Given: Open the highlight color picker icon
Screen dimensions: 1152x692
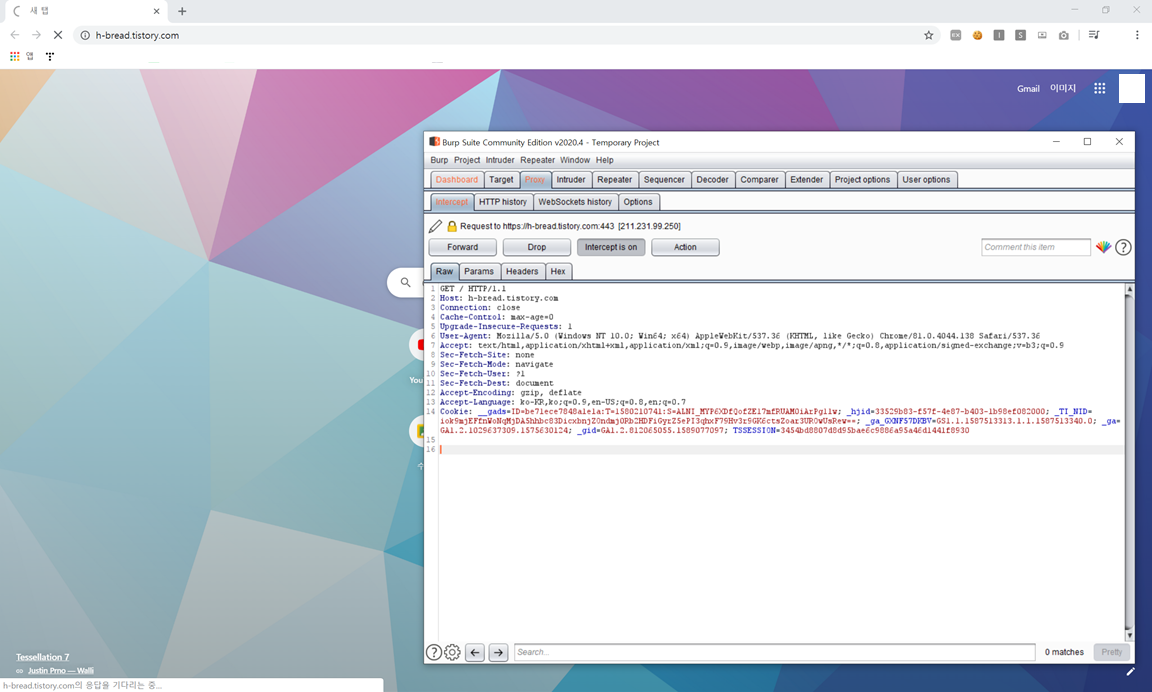Looking at the screenshot, I should coord(1104,248).
